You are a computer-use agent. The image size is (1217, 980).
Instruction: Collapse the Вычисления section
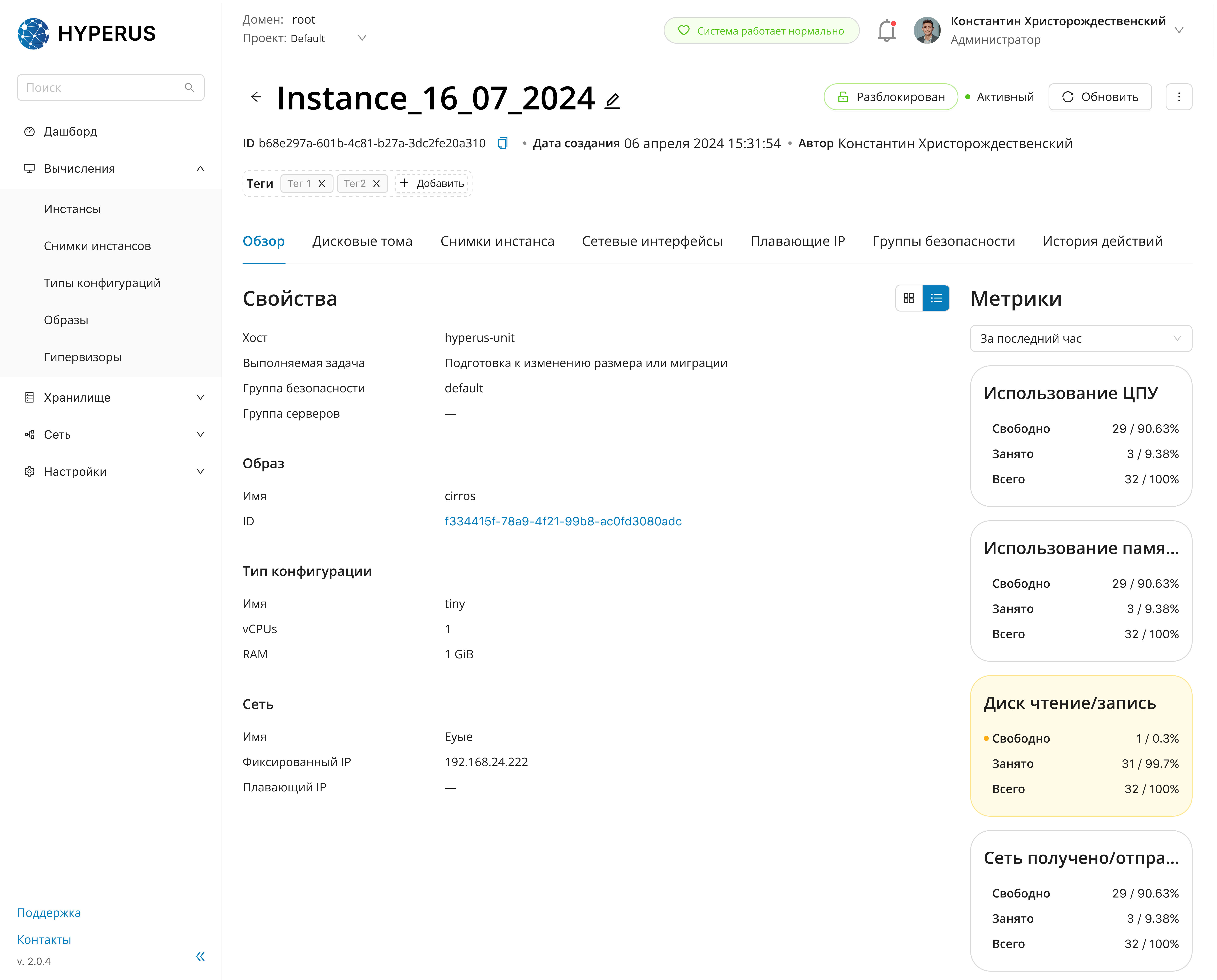111,169
